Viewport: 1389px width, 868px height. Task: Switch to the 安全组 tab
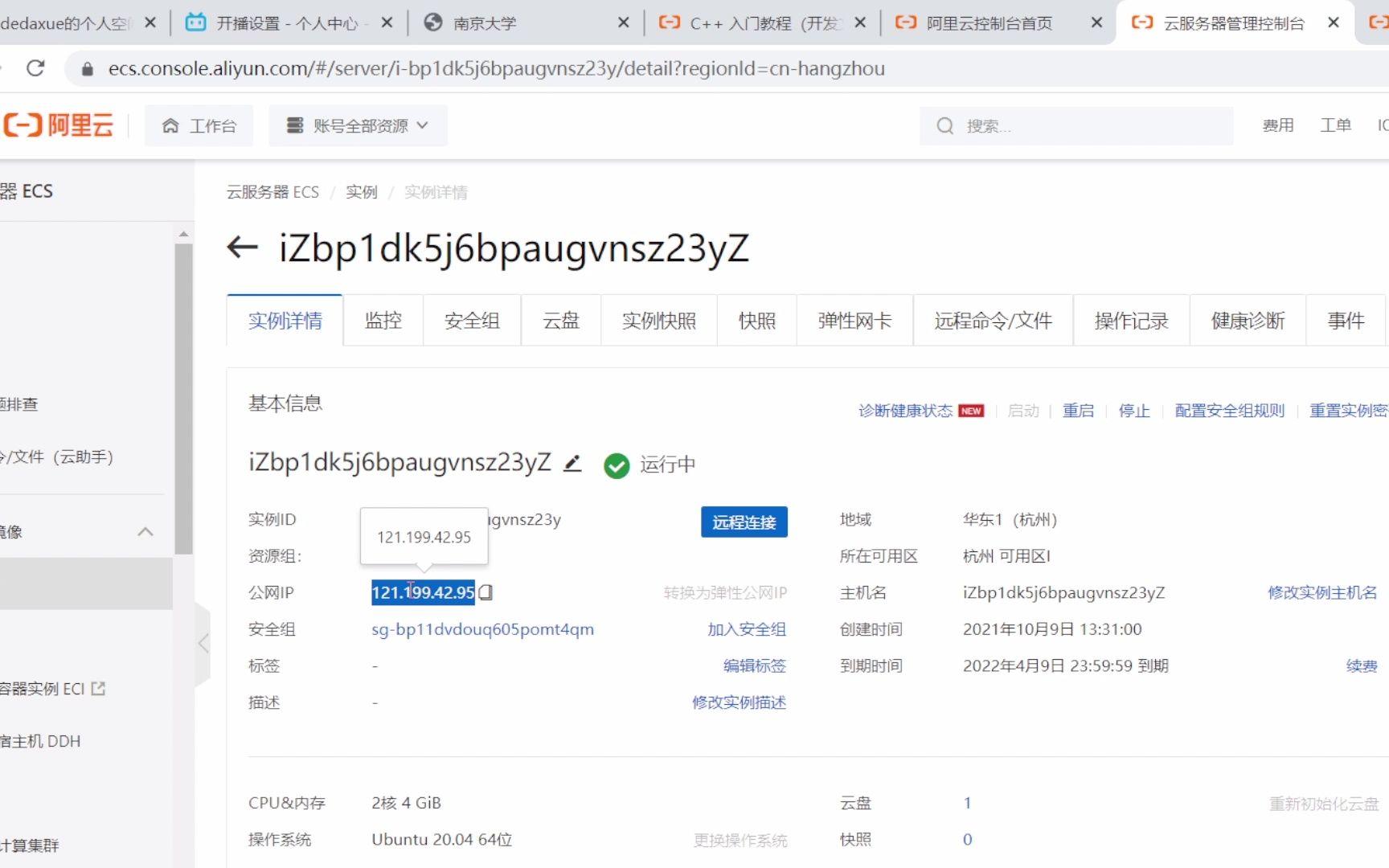472,321
